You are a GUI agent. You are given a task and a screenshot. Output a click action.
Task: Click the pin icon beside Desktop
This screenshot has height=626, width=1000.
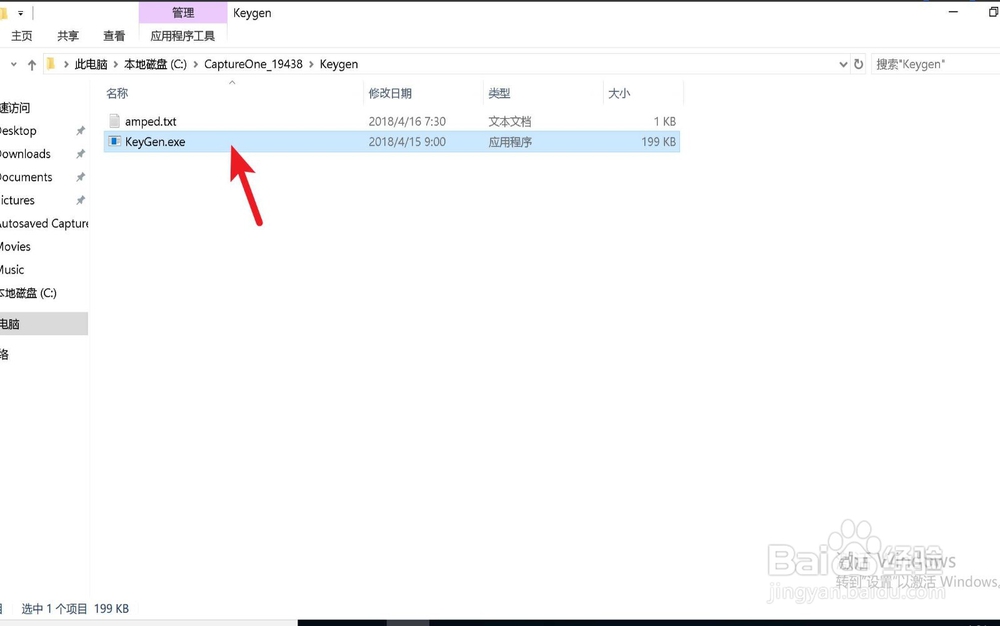coord(80,131)
